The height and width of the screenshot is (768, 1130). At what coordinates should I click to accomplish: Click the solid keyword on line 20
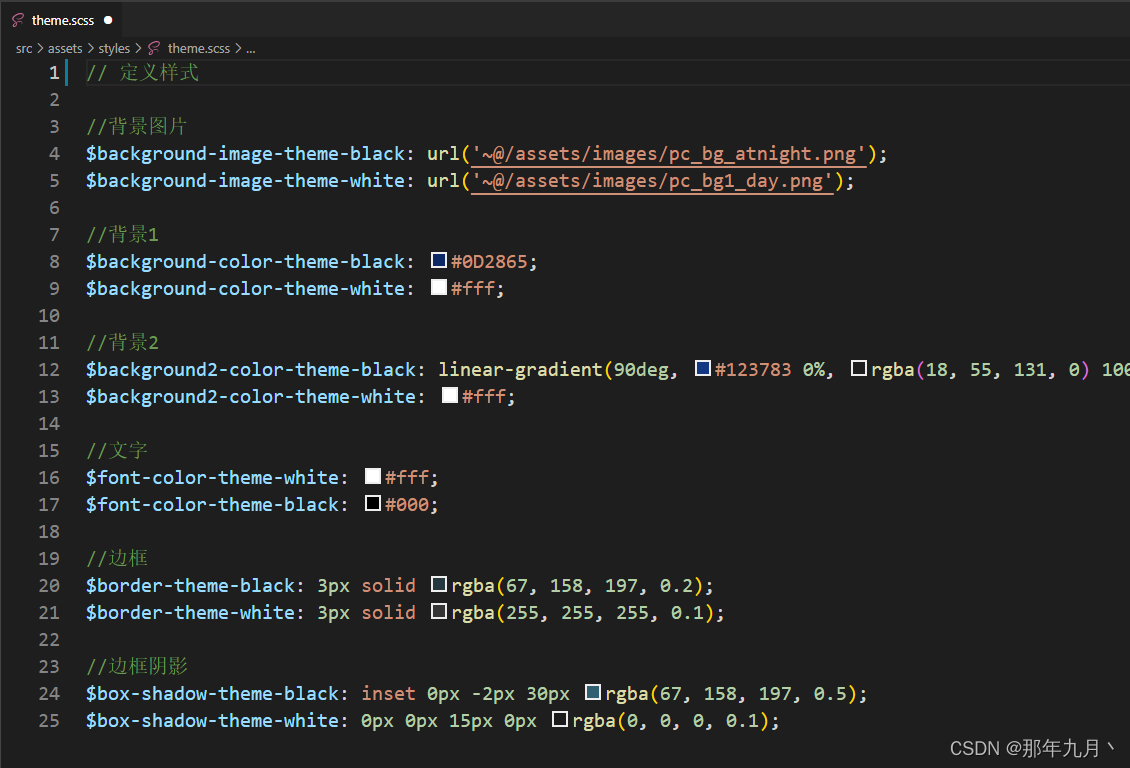tap(388, 585)
